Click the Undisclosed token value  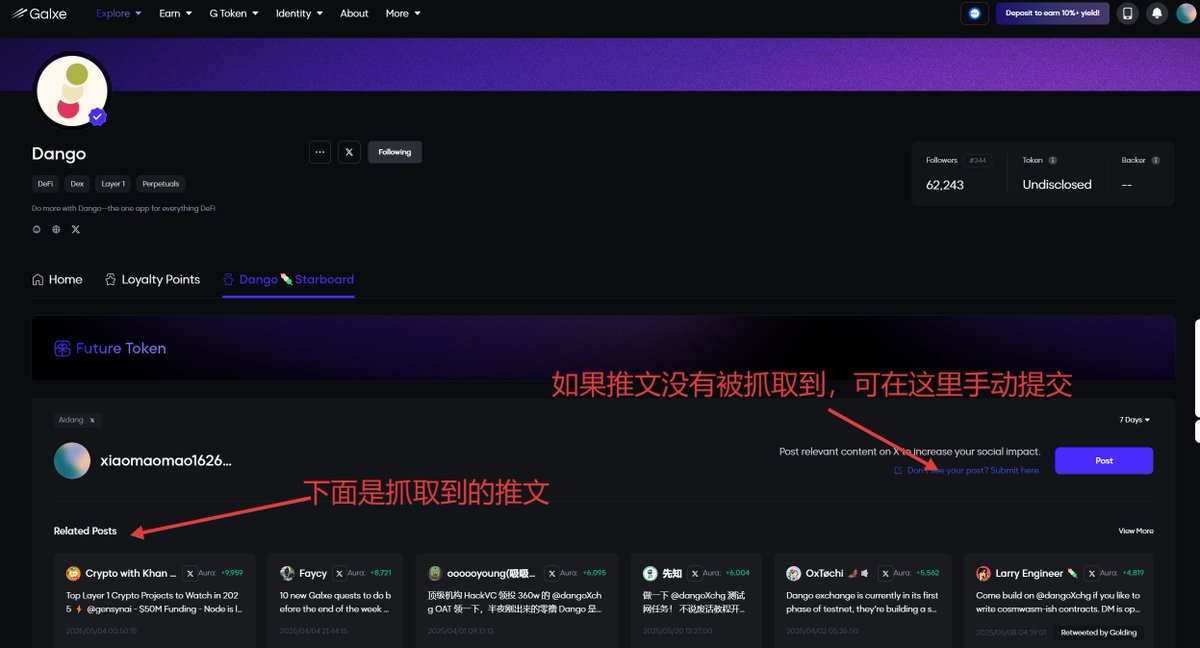pos(1057,185)
